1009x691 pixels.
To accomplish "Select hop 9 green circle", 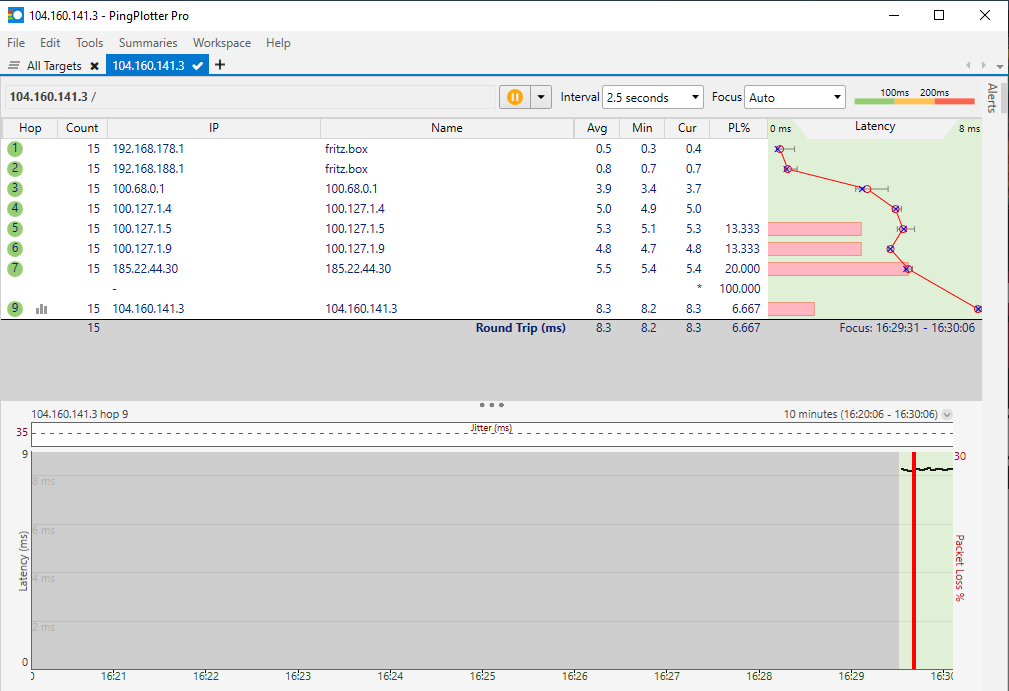I will 15,308.
